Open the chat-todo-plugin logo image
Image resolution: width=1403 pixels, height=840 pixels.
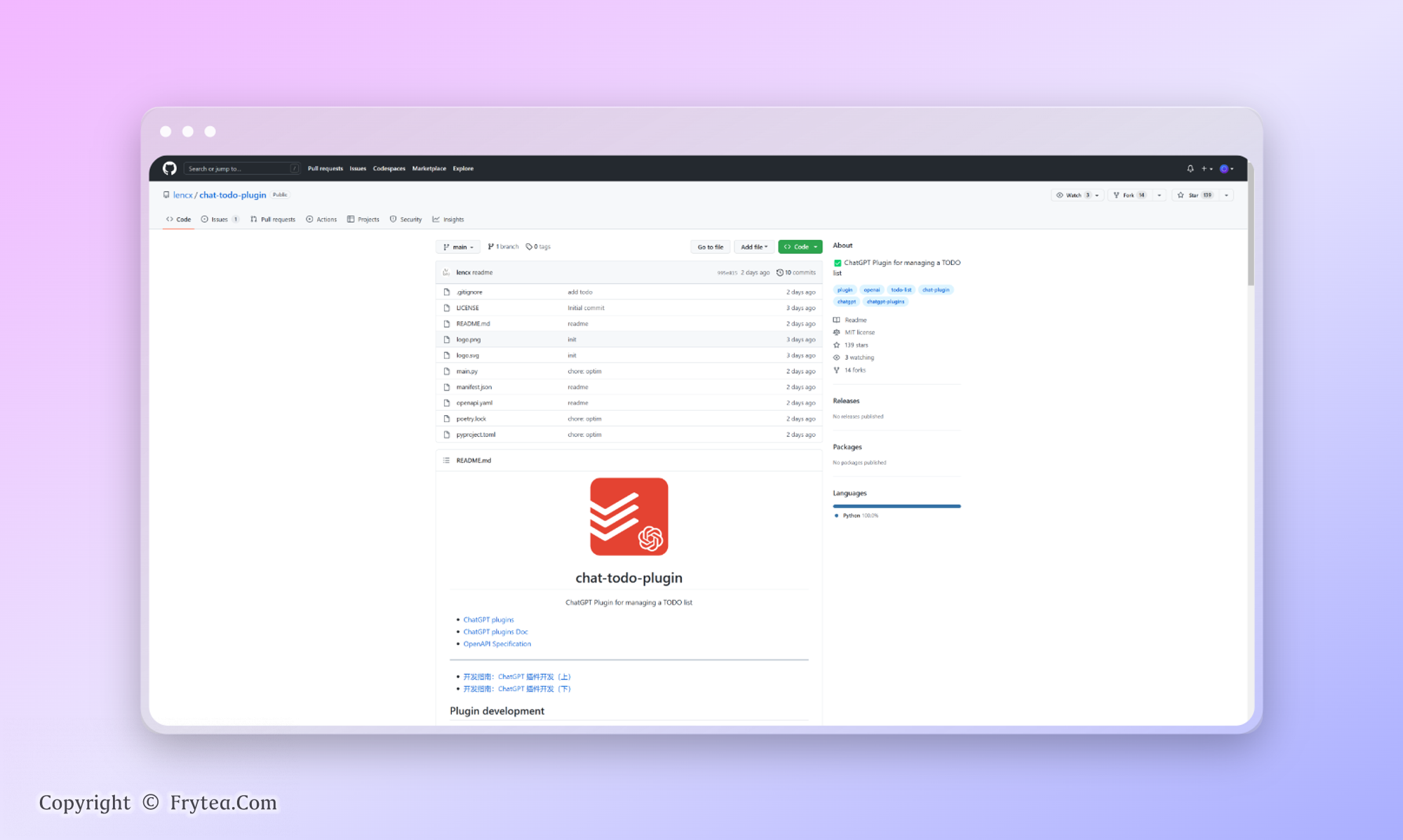(629, 516)
